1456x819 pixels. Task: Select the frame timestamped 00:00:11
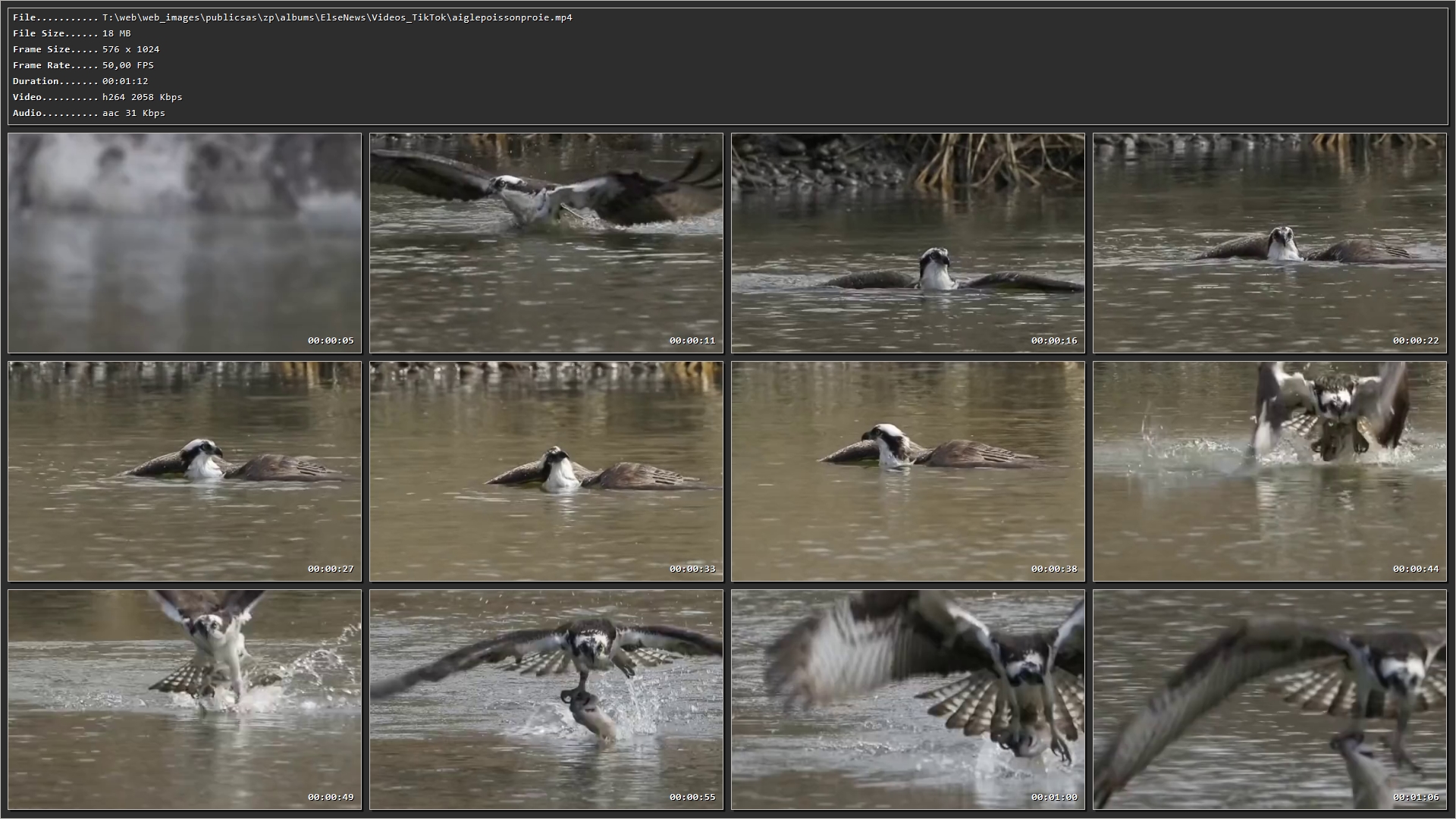pos(546,243)
